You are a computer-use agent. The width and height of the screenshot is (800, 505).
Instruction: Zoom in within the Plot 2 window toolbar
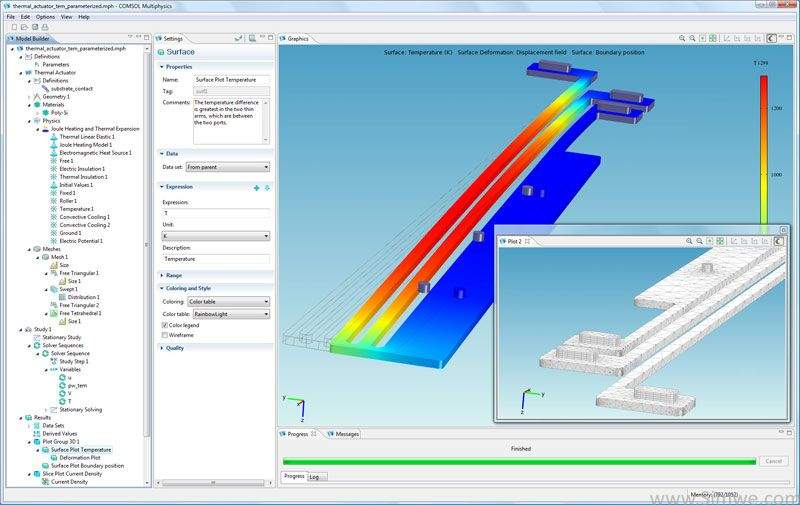689,241
